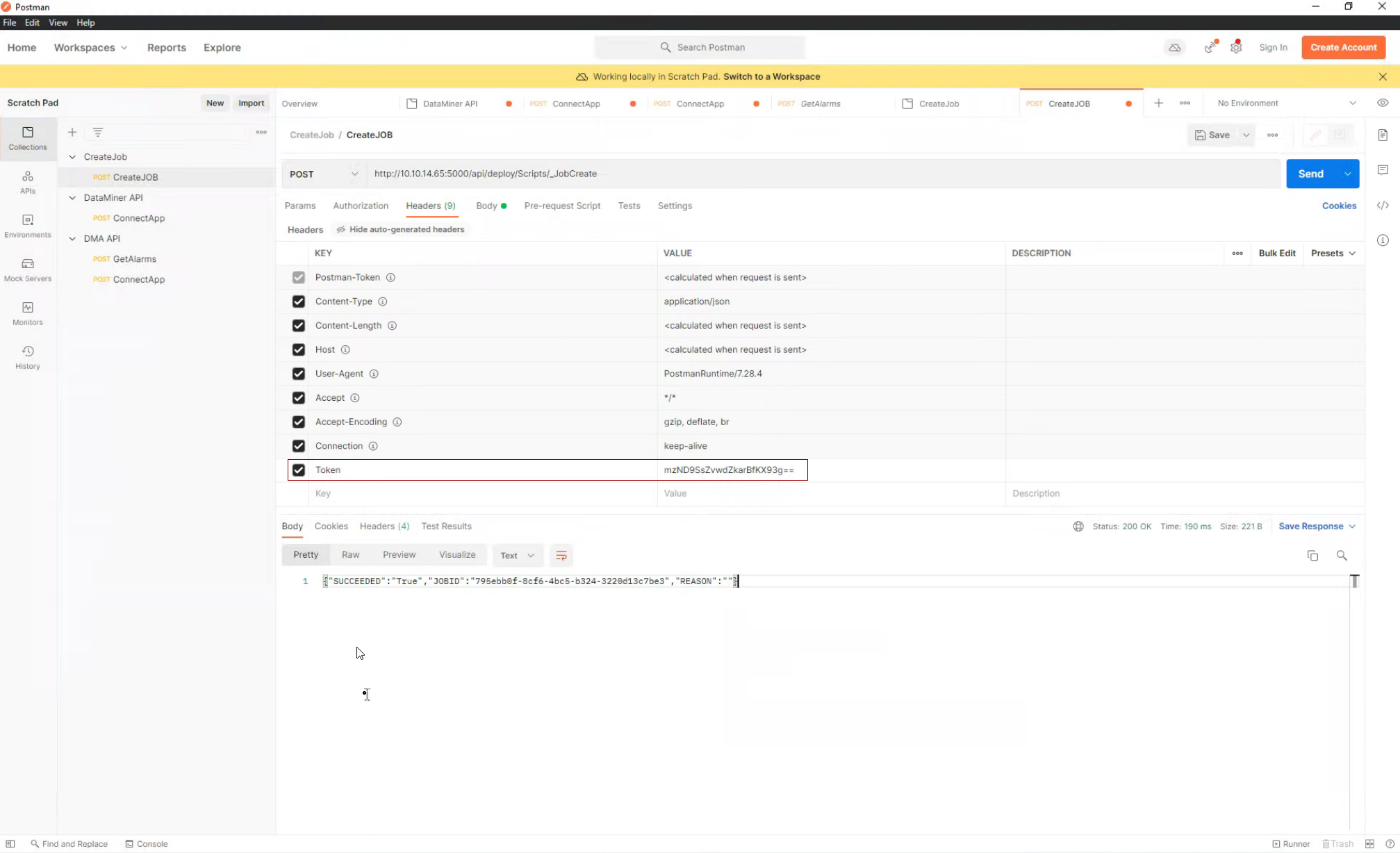The width and height of the screenshot is (1400, 853).
Task: Open the comments icon in right sidebar
Action: pyautogui.click(x=1383, y=170)
